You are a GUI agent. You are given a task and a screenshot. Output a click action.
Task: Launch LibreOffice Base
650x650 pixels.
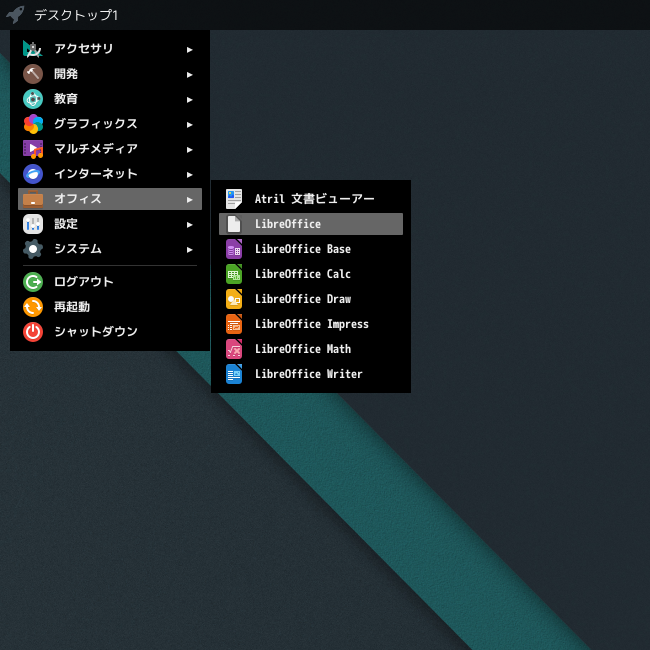[311, 249]
